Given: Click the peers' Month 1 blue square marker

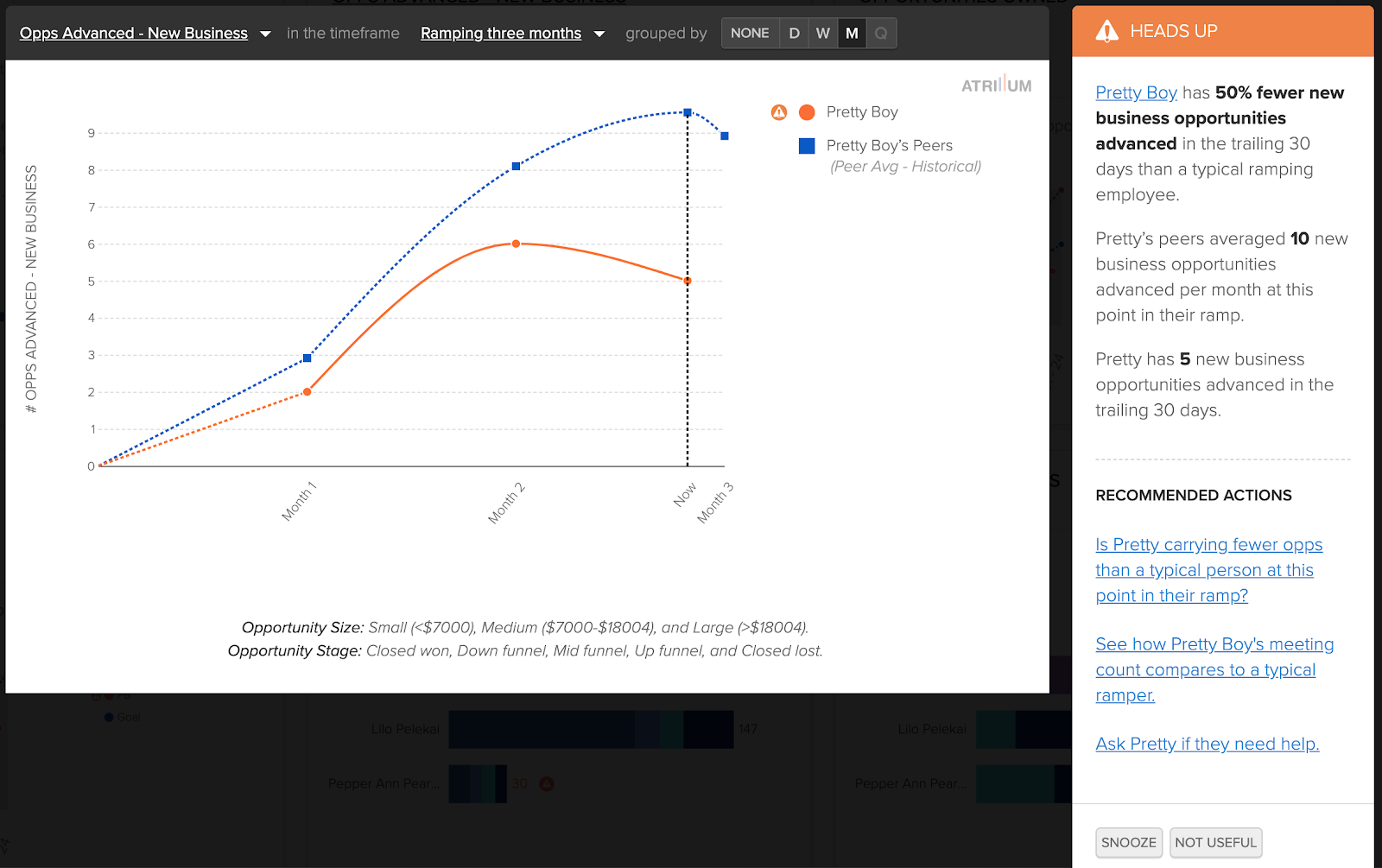Looking at the screenshot, I should (x=307, y=358).
